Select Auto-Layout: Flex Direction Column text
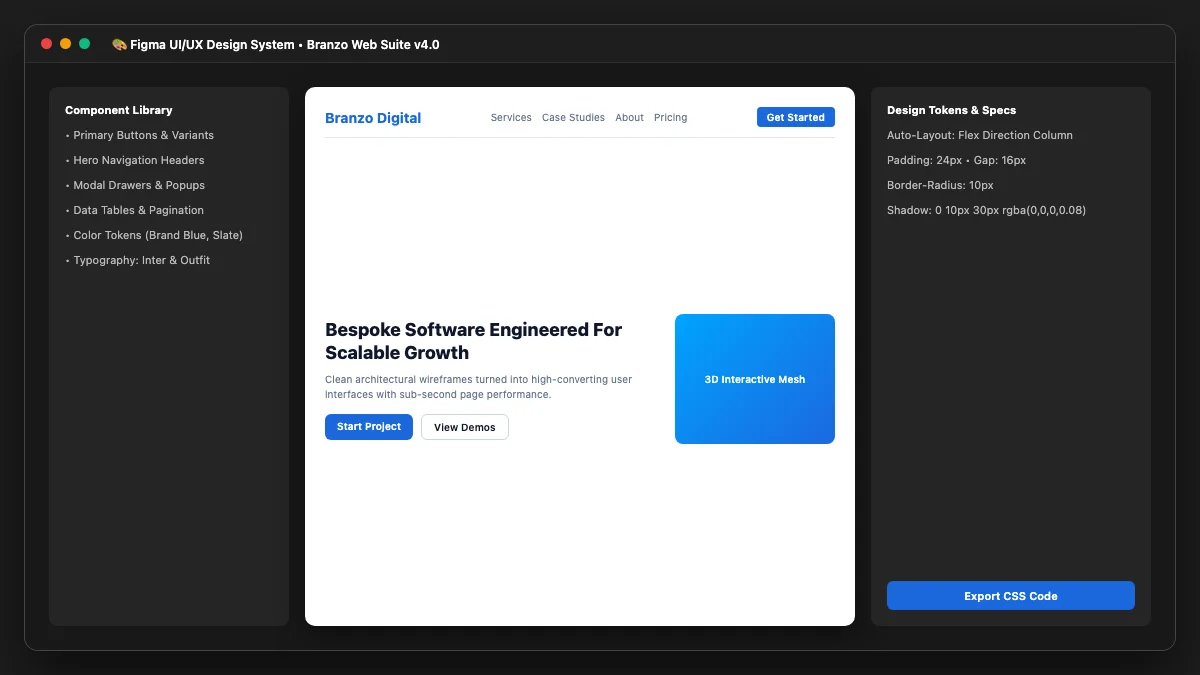 pos(980,135)
